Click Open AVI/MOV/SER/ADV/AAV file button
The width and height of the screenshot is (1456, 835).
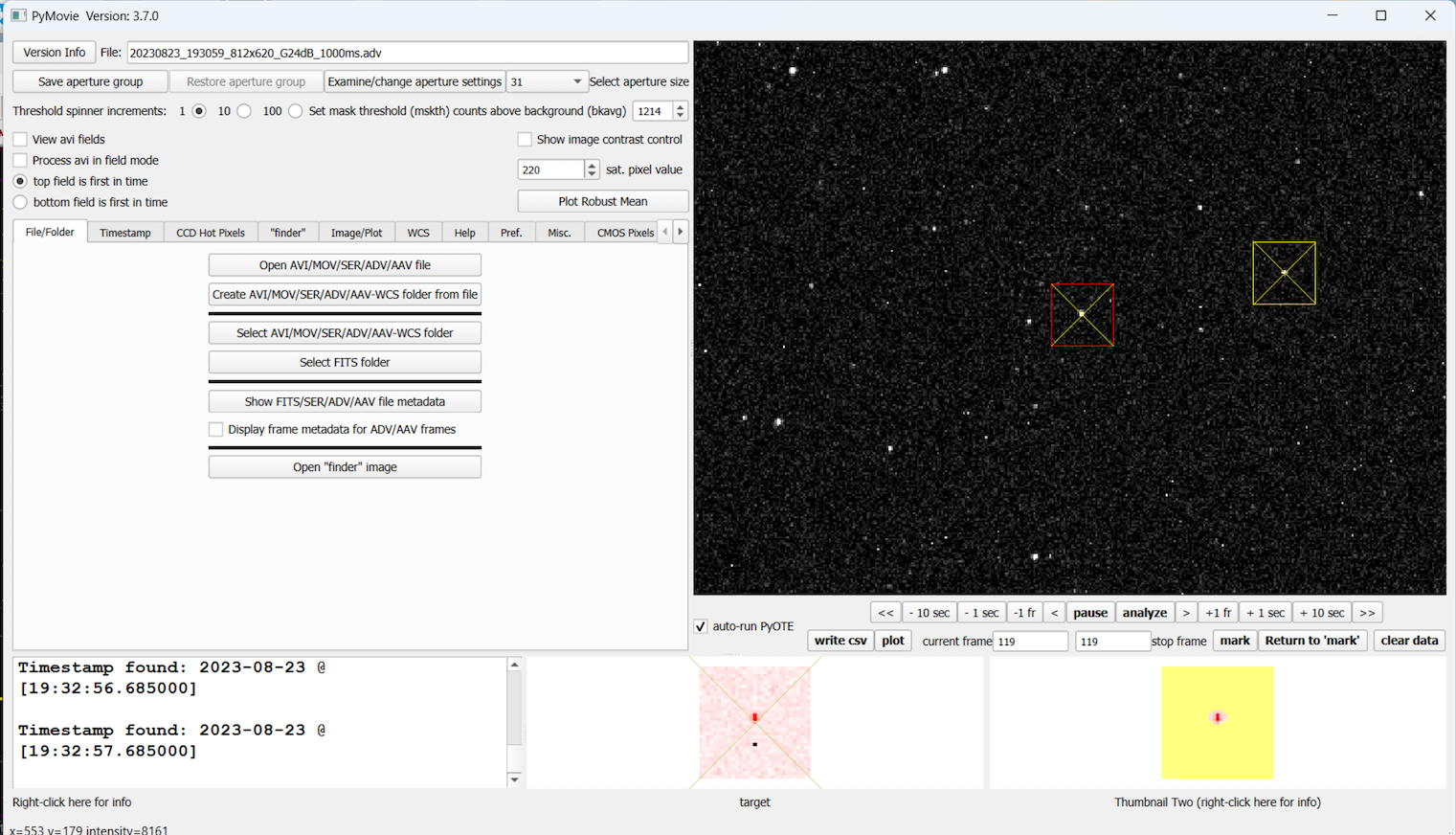click(x=345, y=265)
